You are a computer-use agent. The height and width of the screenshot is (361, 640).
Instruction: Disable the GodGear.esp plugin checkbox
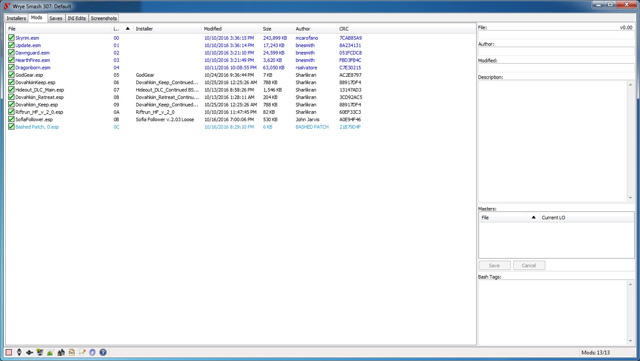(11, 75)
